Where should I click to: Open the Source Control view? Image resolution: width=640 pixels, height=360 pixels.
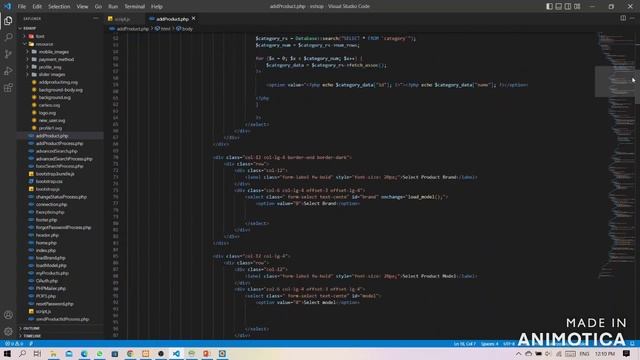coord(8,54)
